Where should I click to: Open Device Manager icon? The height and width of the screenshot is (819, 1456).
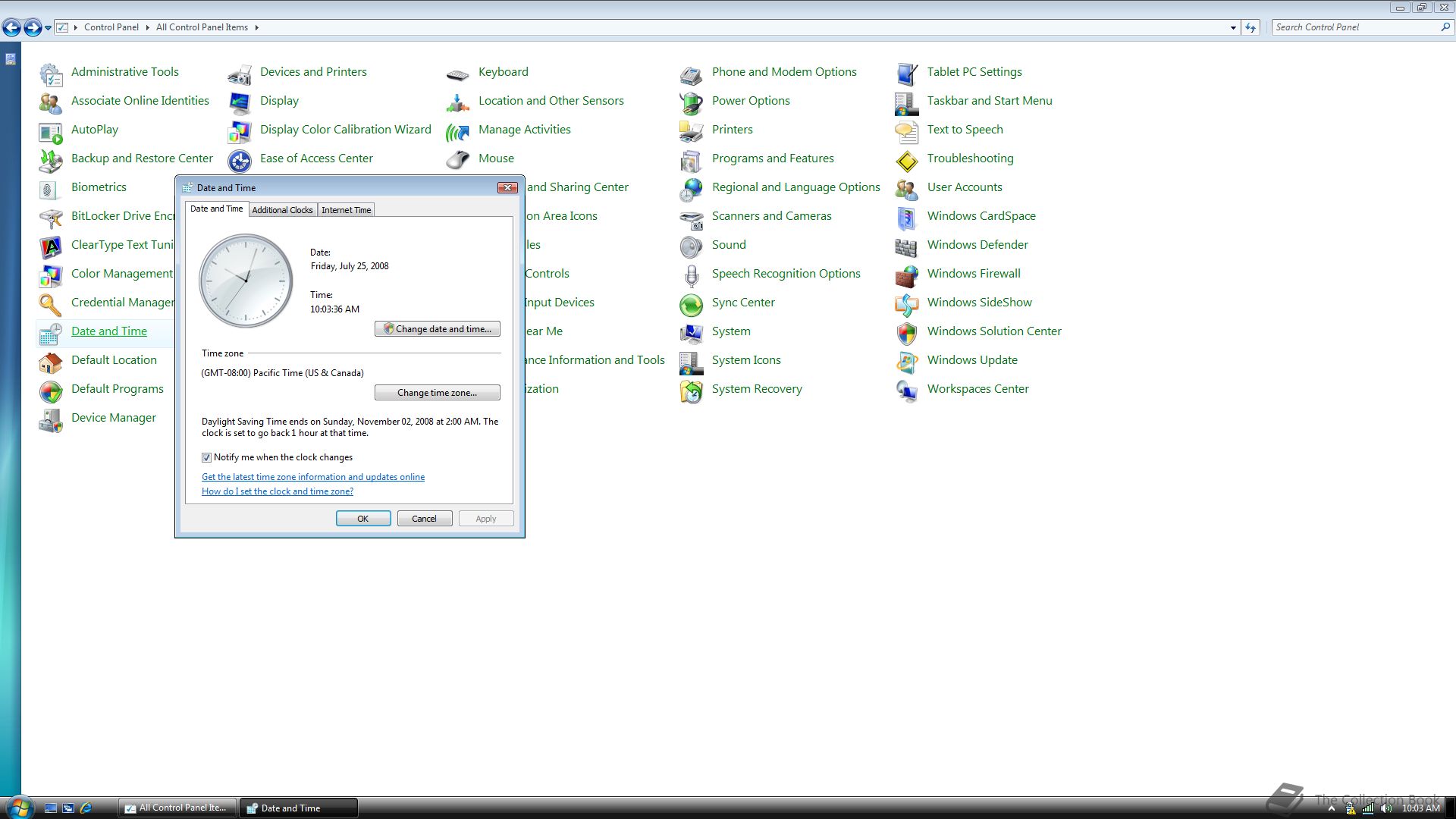click(51, 419)
